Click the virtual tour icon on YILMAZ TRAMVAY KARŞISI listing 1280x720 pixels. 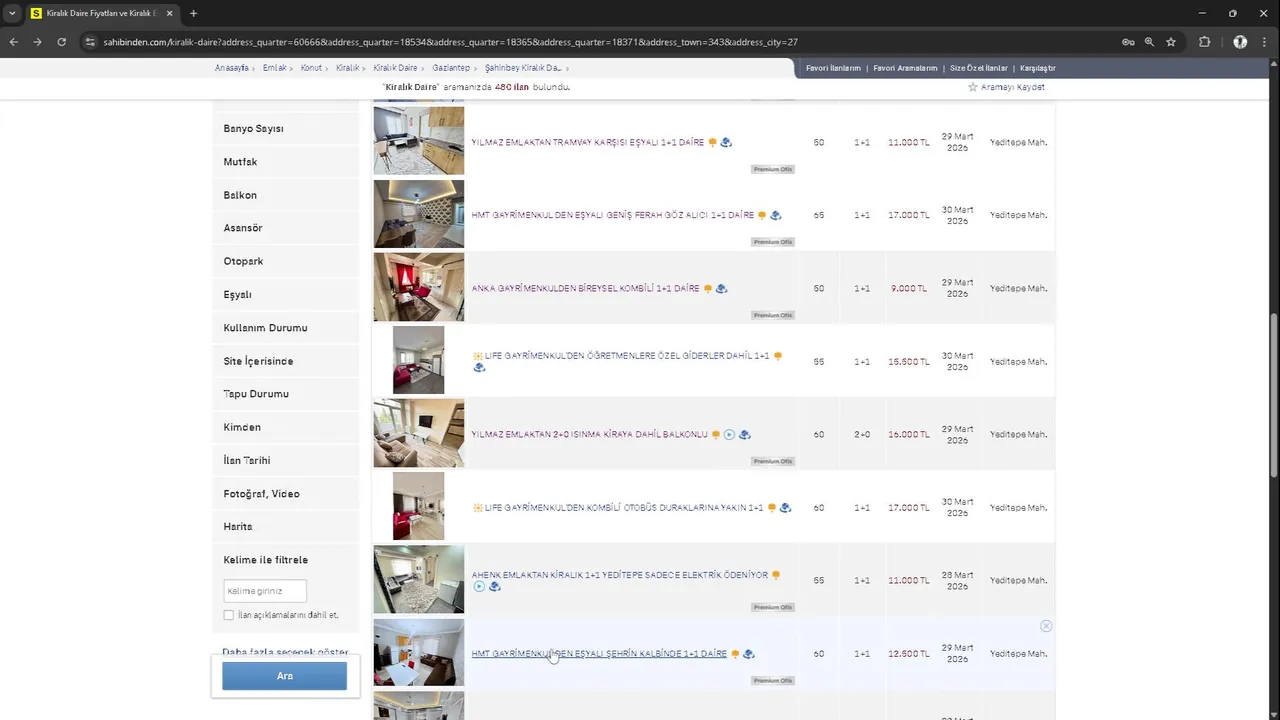pyautogui.click(x=726, y=142)
